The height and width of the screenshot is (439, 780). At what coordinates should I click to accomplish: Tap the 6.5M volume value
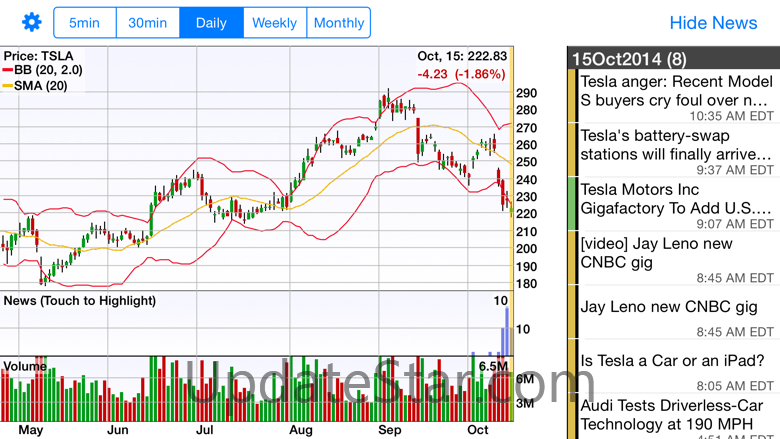click(493, 366)
